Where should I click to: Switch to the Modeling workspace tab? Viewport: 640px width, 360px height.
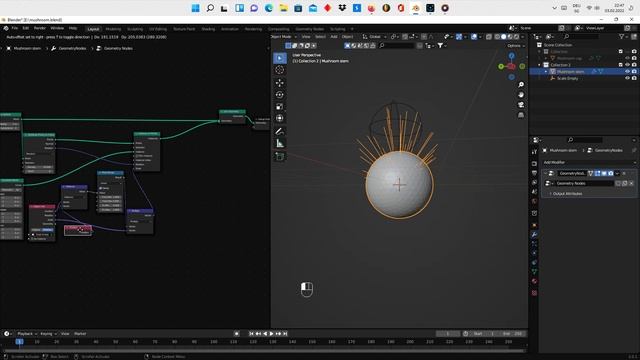tap(113, 29)
